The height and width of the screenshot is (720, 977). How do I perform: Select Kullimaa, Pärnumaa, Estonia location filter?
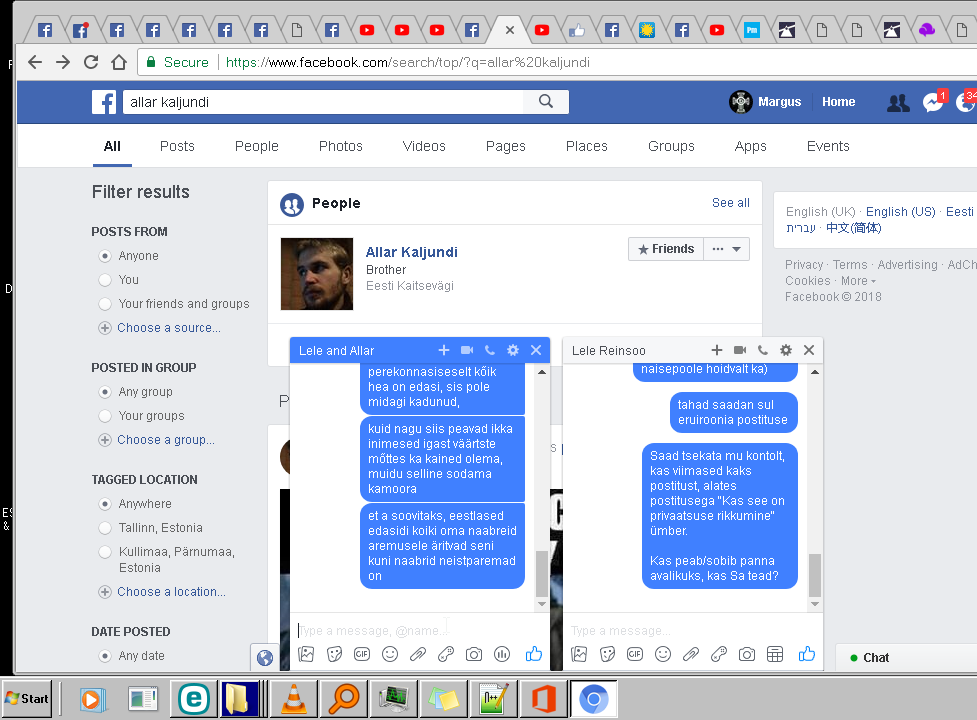click(105, 552)
